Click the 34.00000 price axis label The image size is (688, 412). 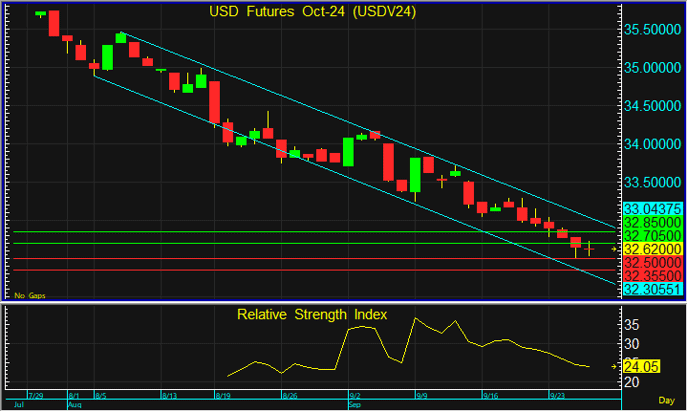click(652, 144)
